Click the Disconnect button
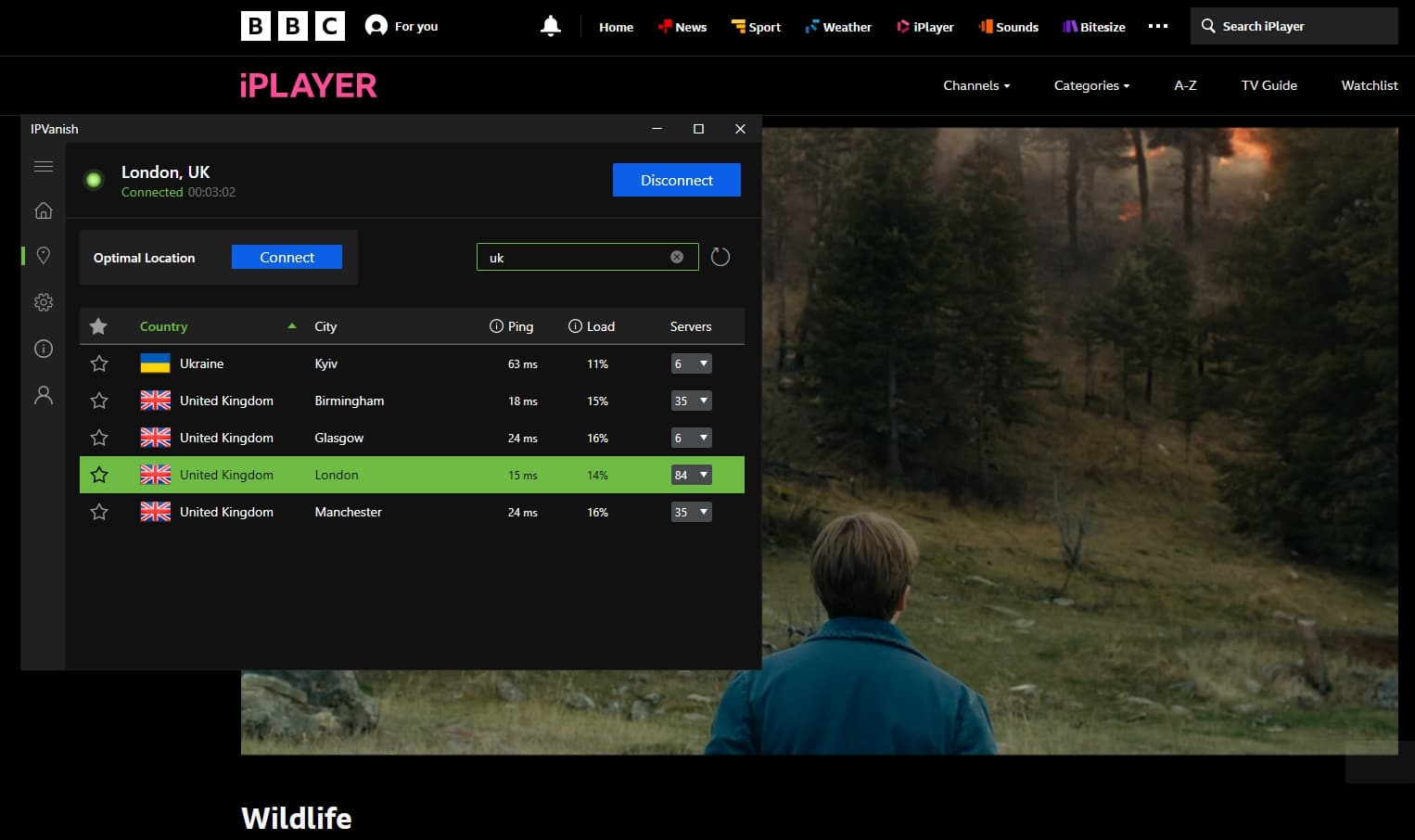This screenshot has width=1415, height=840. tap(677, 180)
